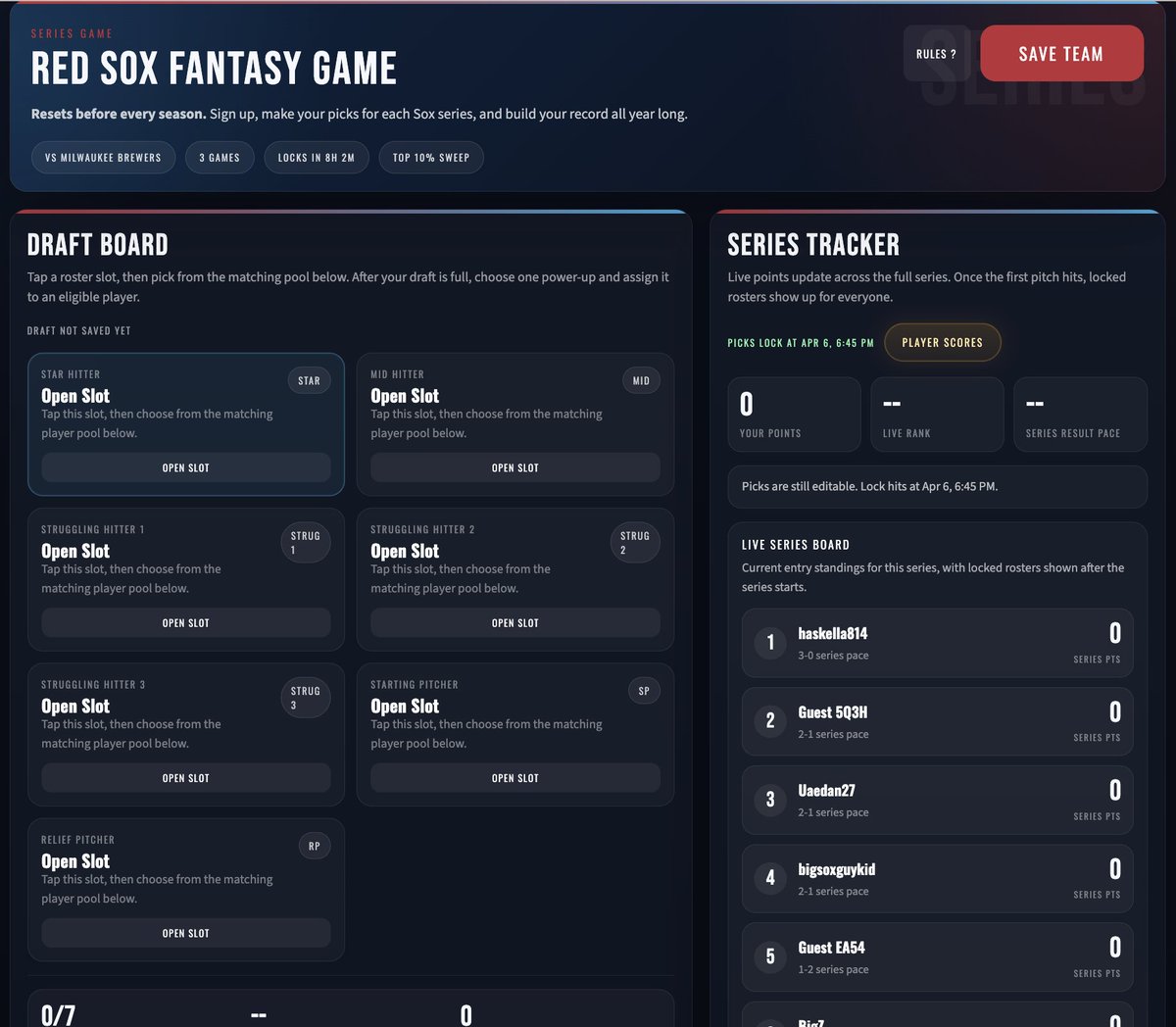This screenshot has height=1027, width=1176.
Task: Click the Picks Lock at Apr 6 text
Action: [801, 343]
